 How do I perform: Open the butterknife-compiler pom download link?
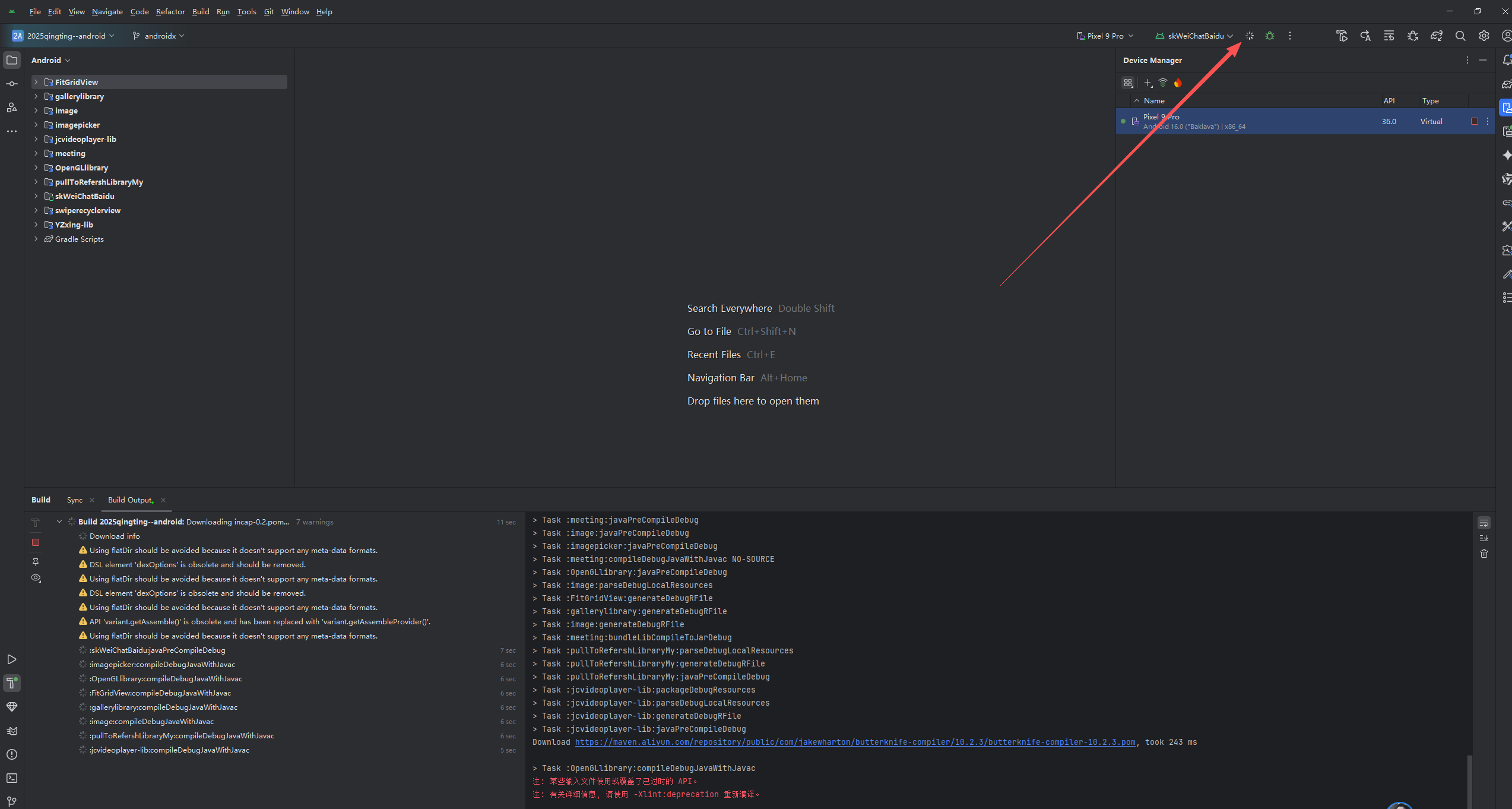855,742
